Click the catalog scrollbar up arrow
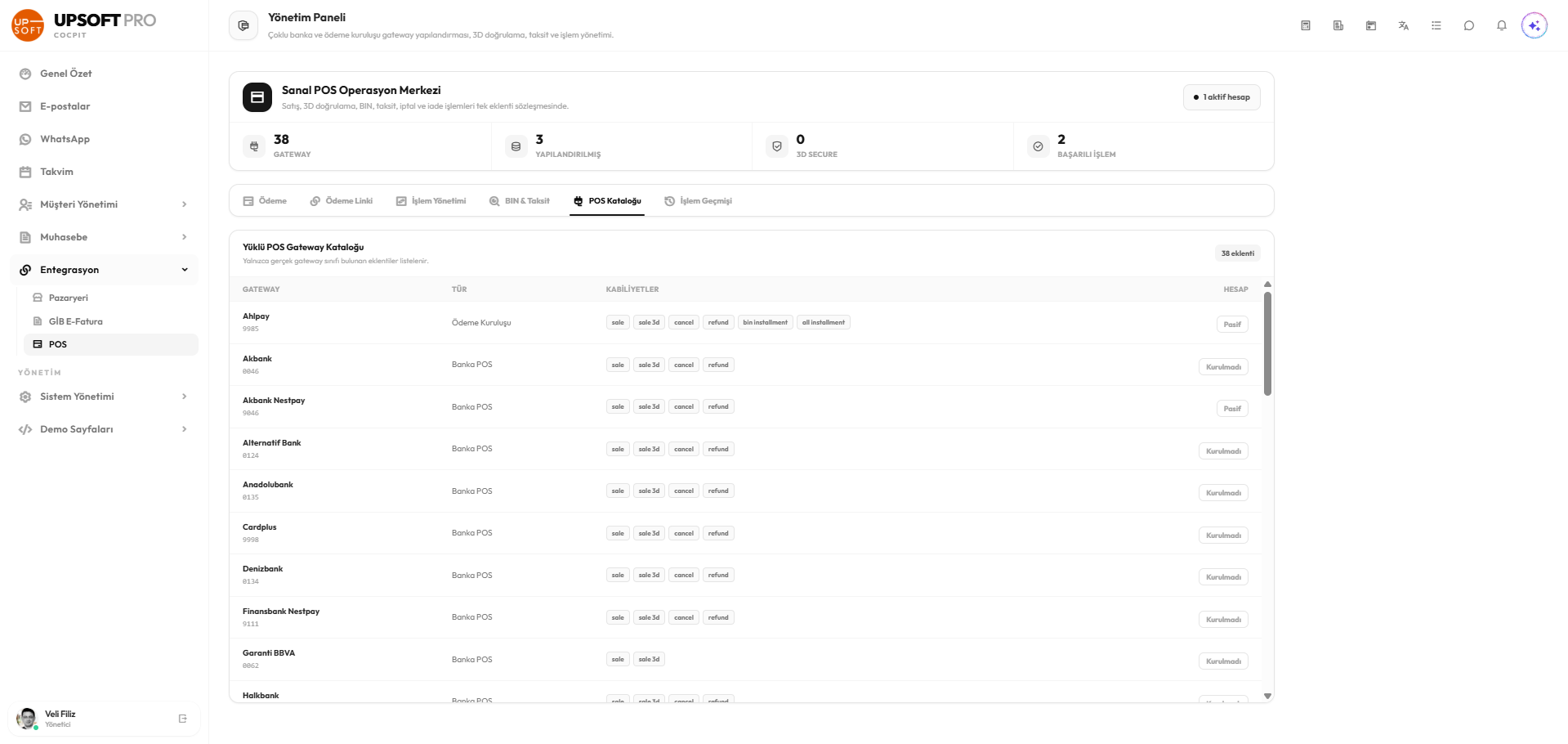Viewport: 1568px width, 744px height. [x=1267, y=285]
